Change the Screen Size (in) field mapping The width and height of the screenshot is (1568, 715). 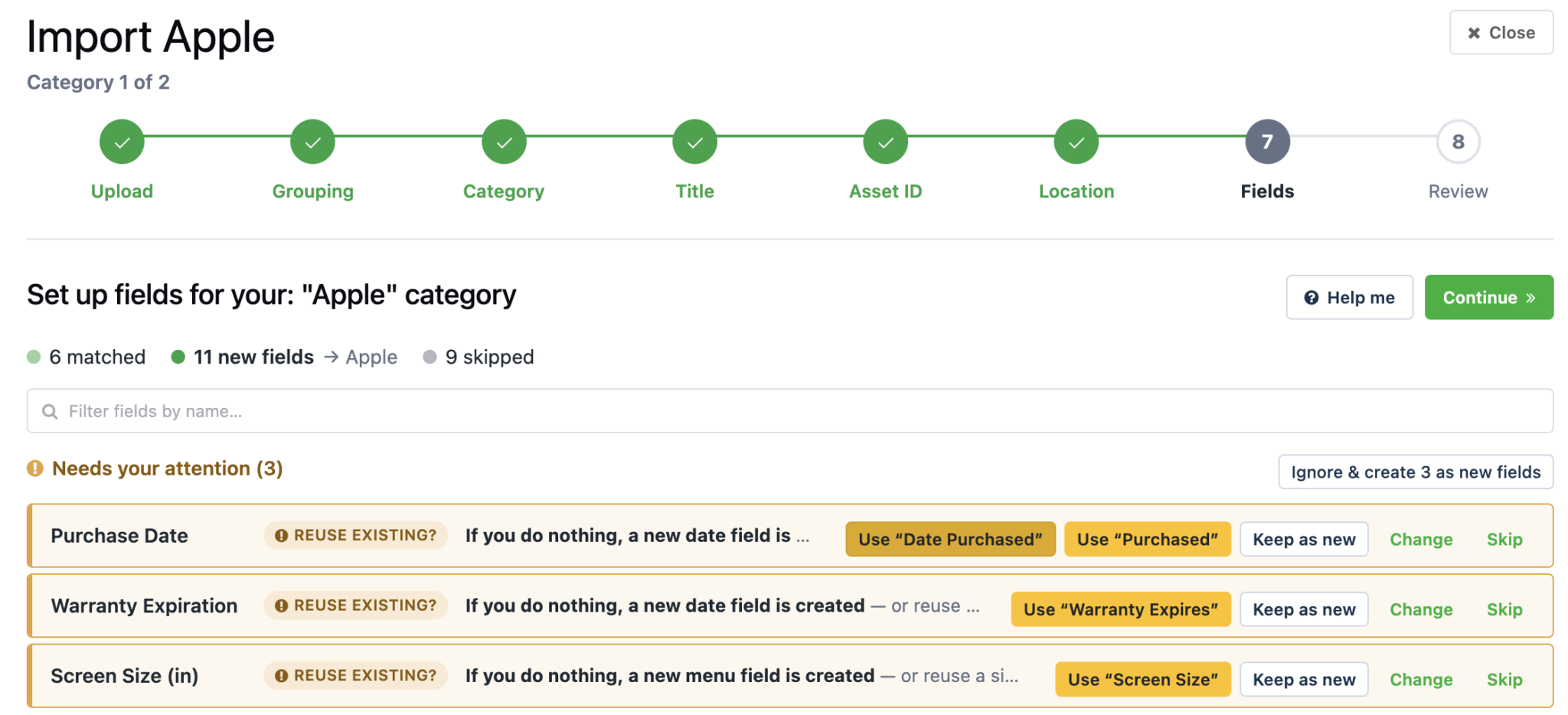pyautogui.click(x=1421, y=679)
